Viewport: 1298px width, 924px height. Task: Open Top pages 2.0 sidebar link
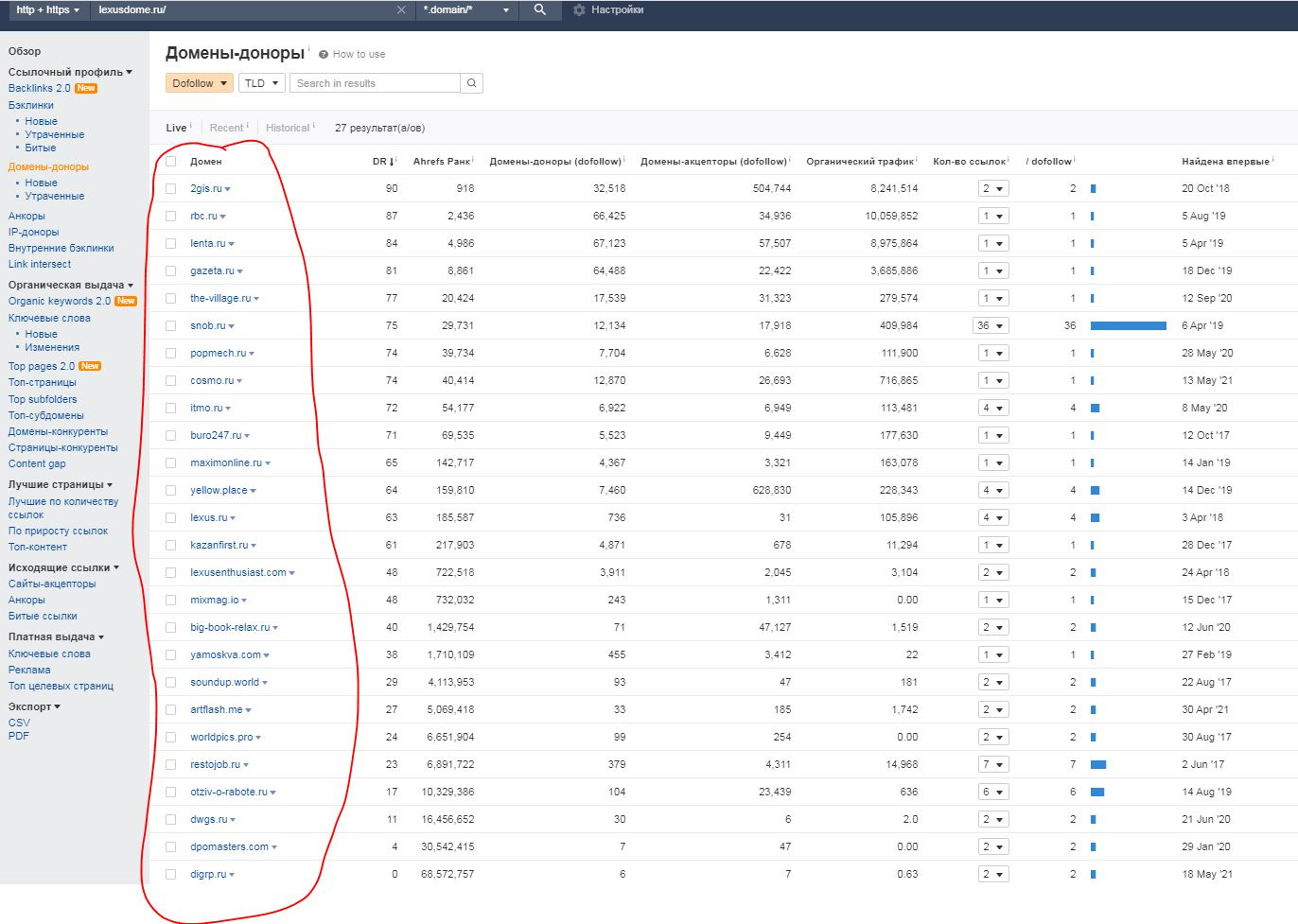point(42,366)
